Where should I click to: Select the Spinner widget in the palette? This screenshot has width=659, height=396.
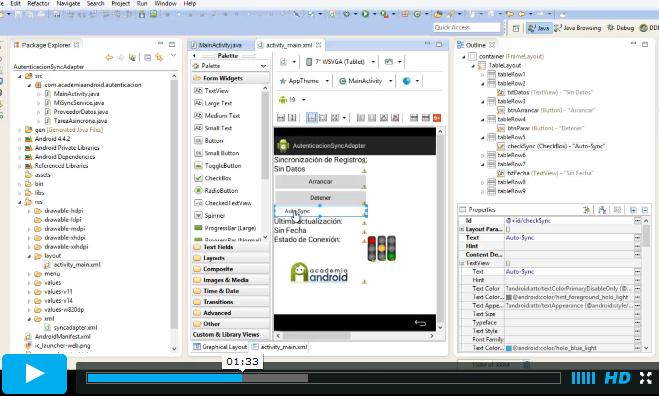(x=210, y=216)
